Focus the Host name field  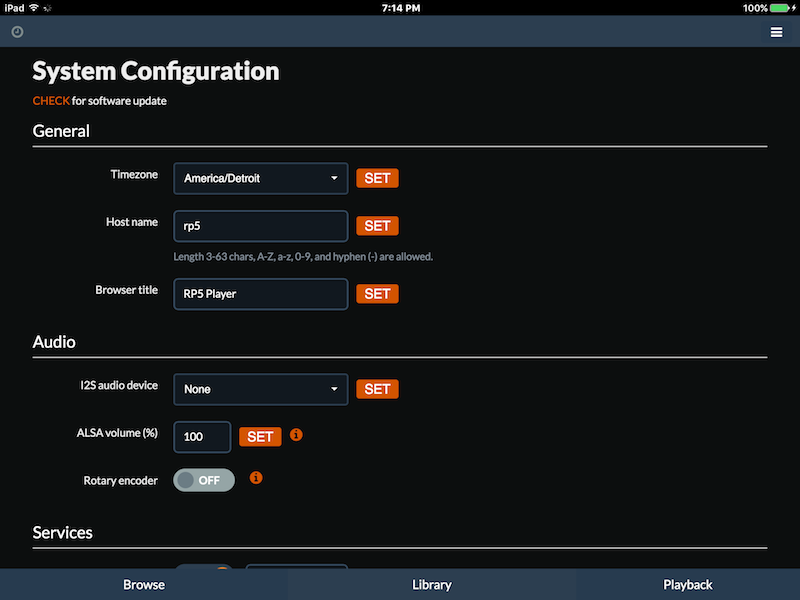tap(261, 226)
